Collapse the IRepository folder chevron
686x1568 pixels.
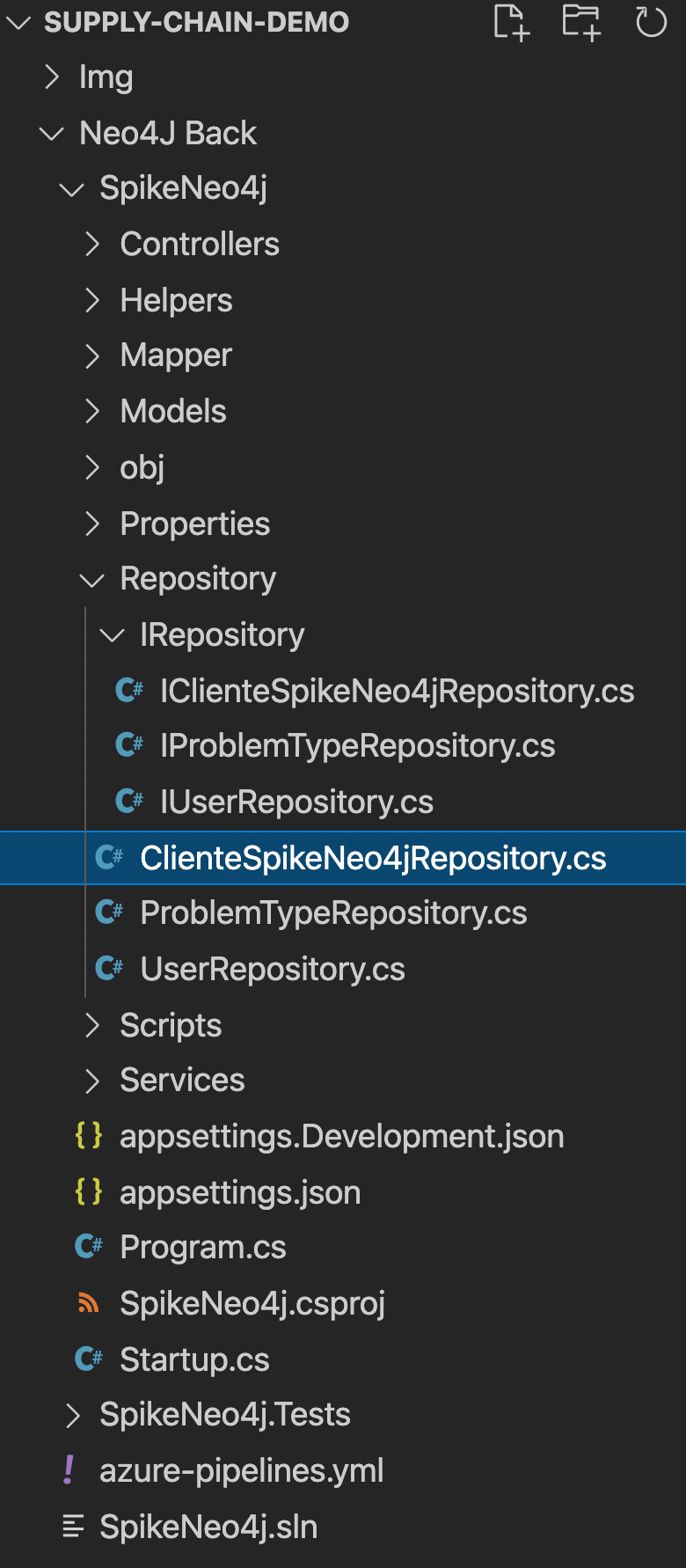point(112,635)
